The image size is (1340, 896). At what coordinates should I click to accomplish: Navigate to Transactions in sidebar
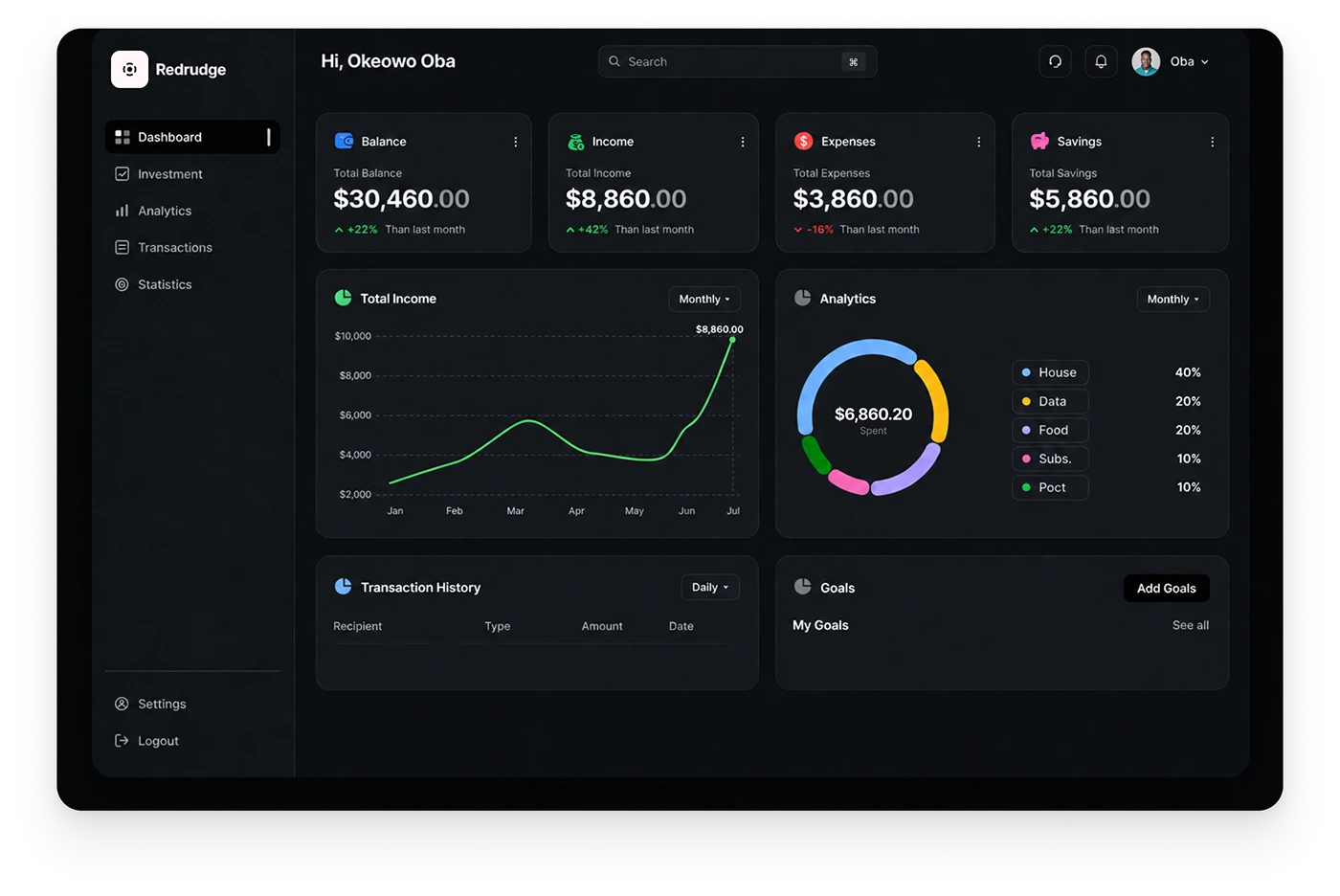point(164,247)
